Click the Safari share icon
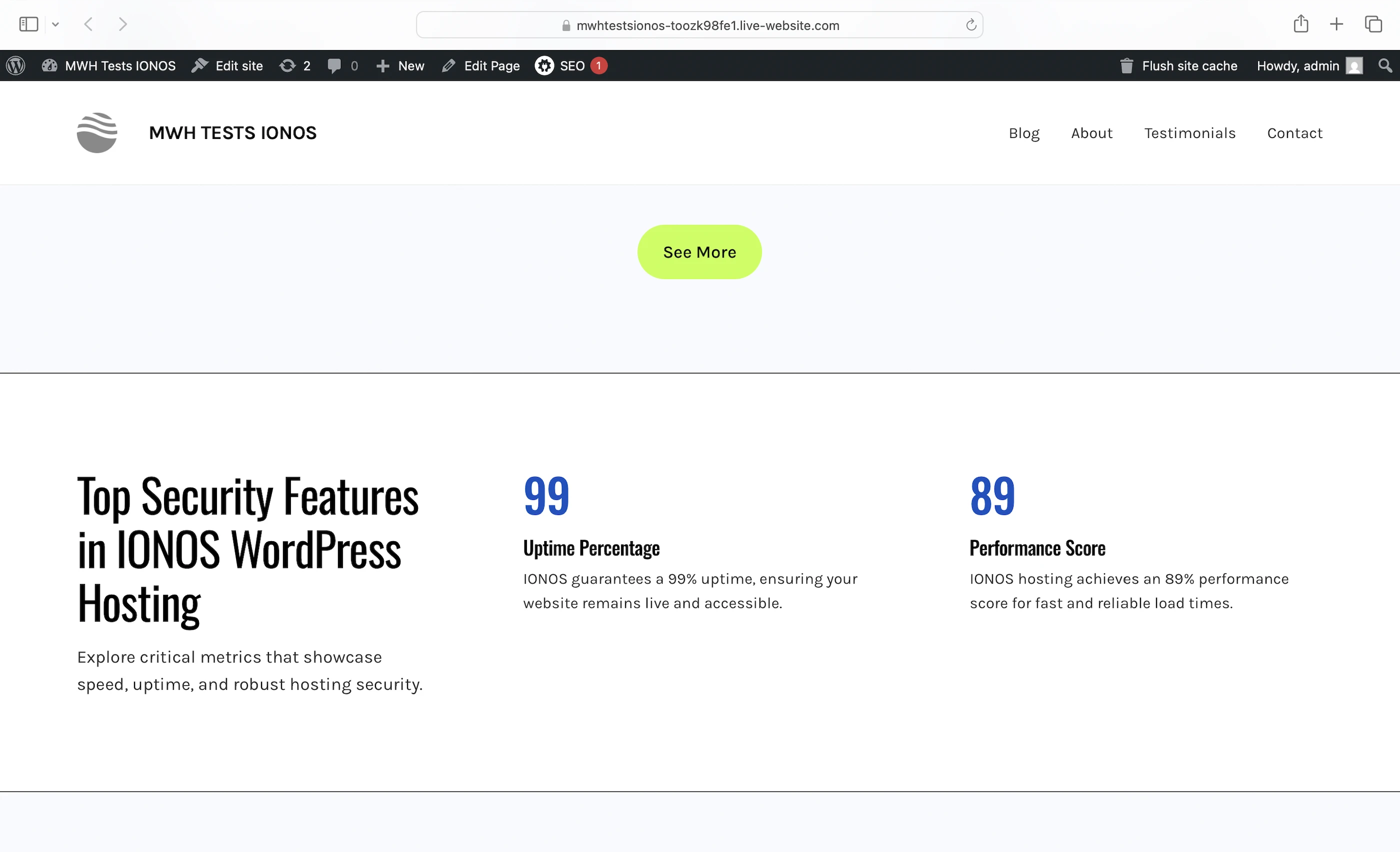1400x852 pixels. point(1300,24)
